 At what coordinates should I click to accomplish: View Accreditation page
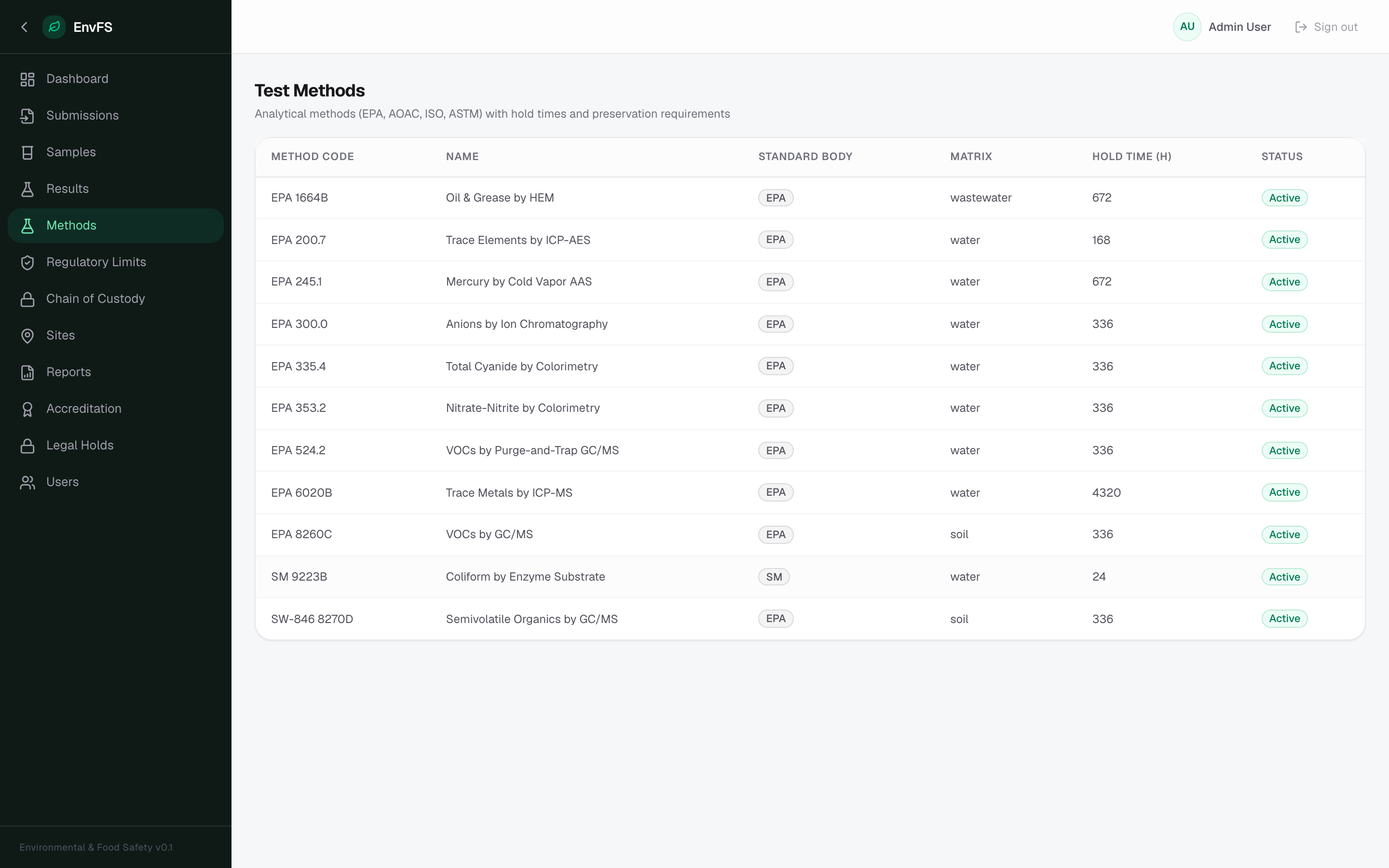pyautogui.click(x=115, y=410)
